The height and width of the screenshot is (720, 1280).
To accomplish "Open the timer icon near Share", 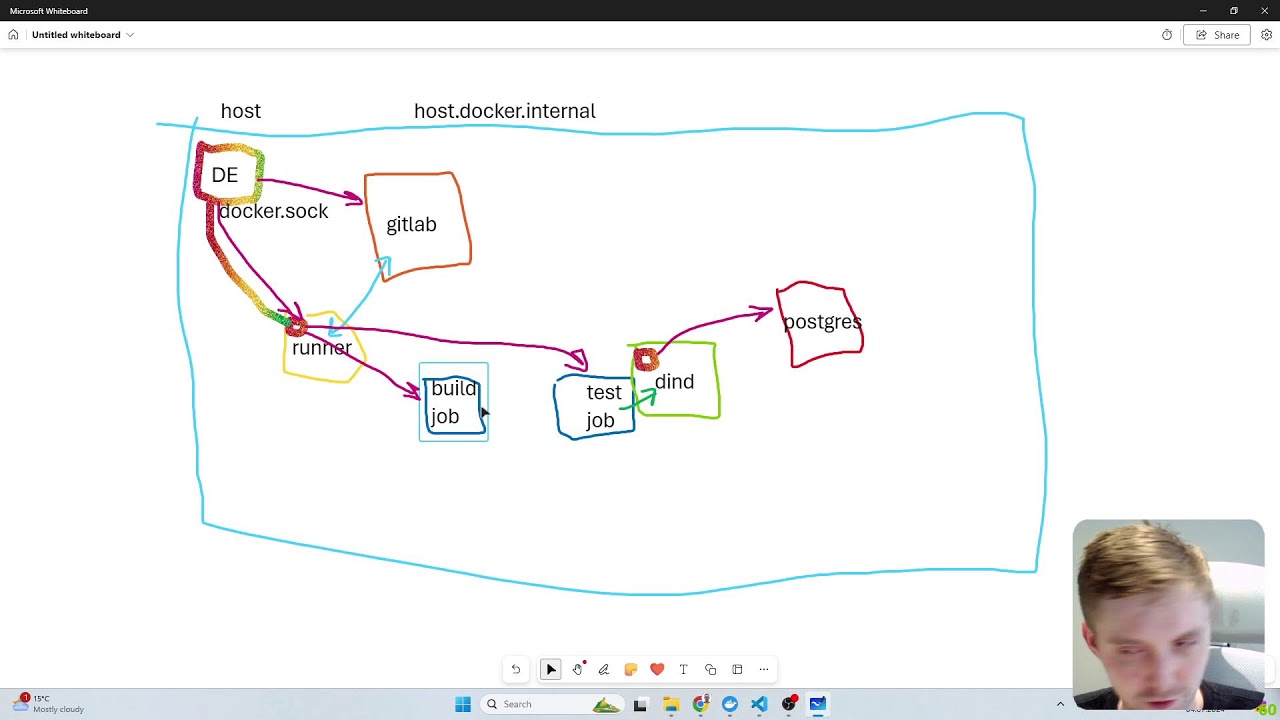I will (1167, 35).
